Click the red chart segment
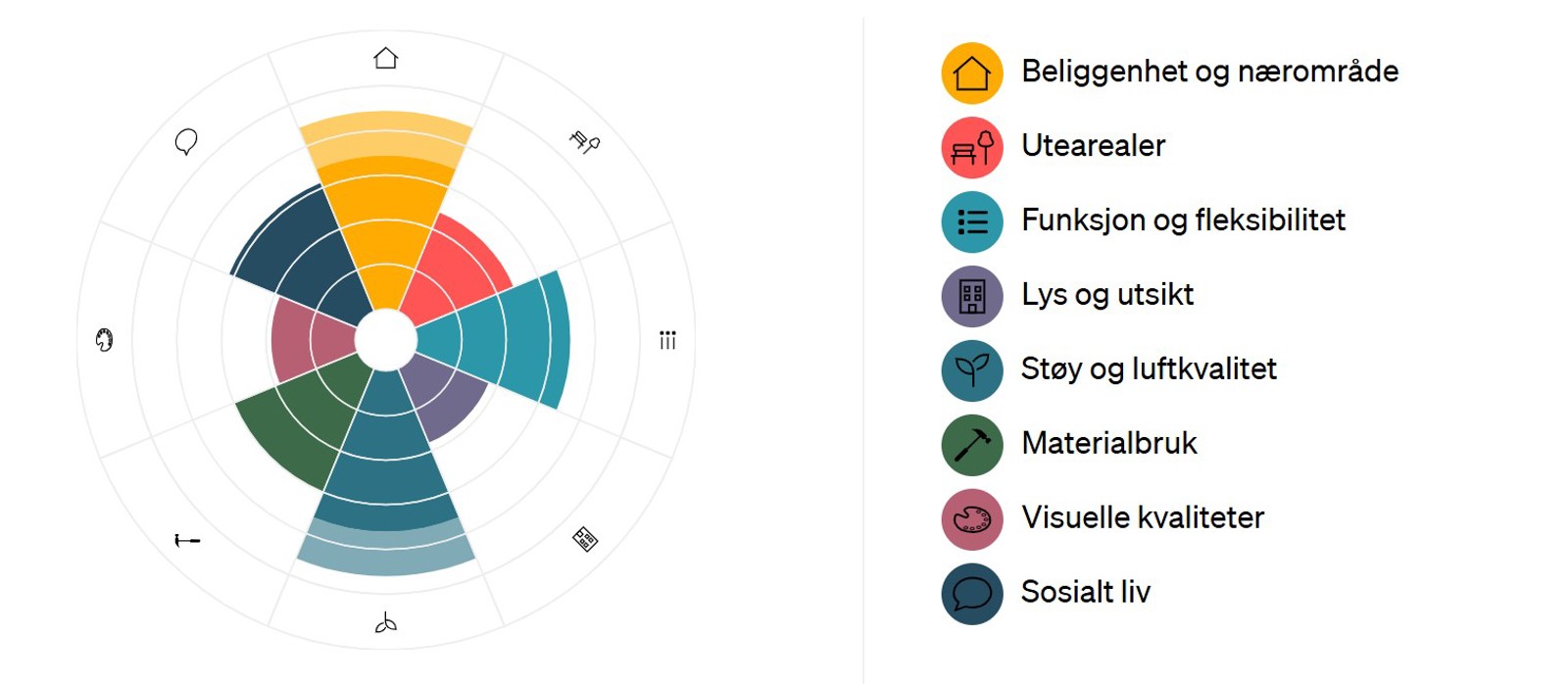Image resolution: width=1568 pixels, height=684 pixels. click(451, 272)
